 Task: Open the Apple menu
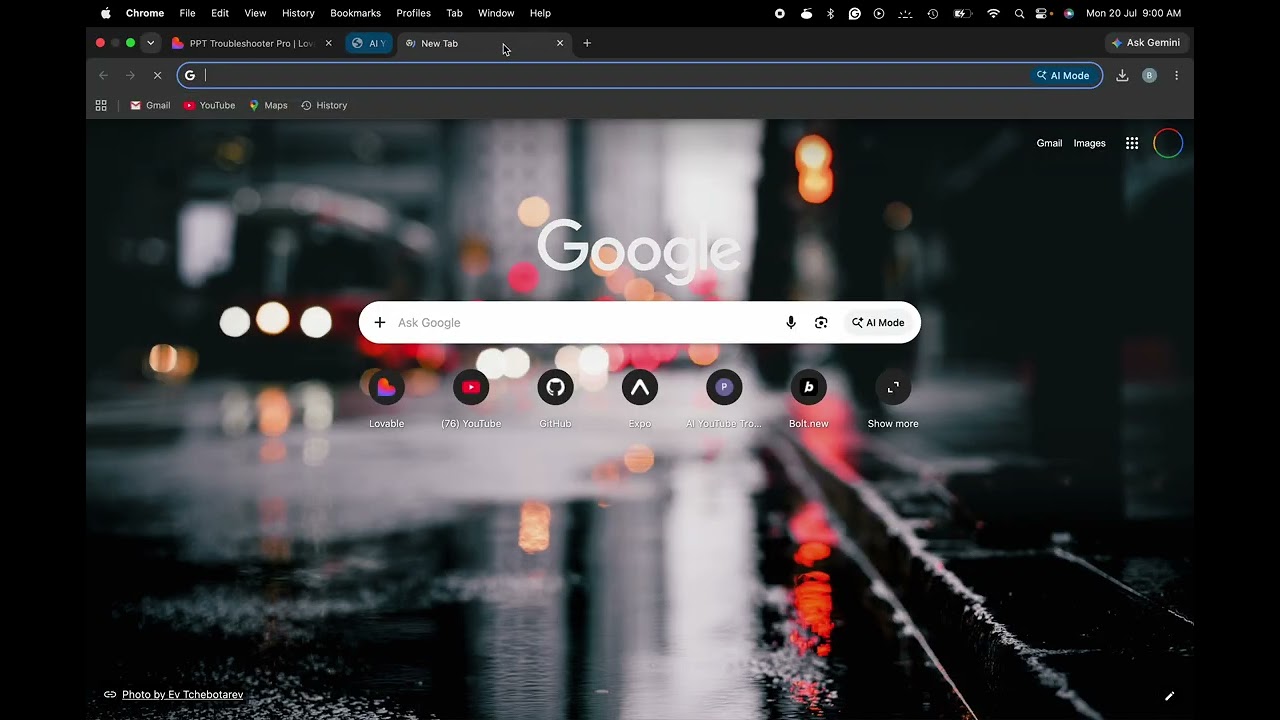(106, 13)
